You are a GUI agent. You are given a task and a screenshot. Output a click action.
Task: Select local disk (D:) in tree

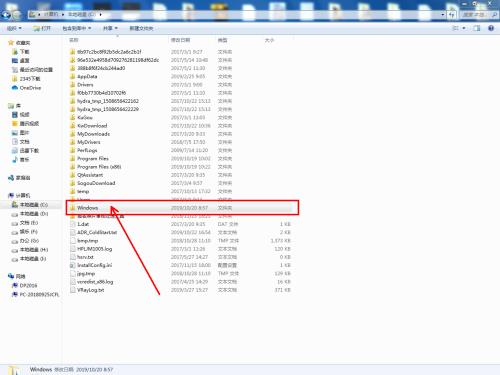coord(30,214)
